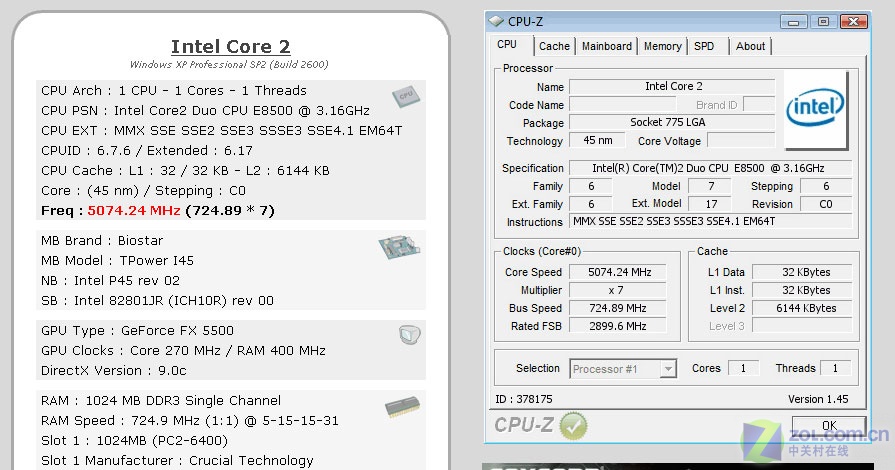Close the CPU-Z window
Viewport: 895px width, 470px height.
(854, 22)
